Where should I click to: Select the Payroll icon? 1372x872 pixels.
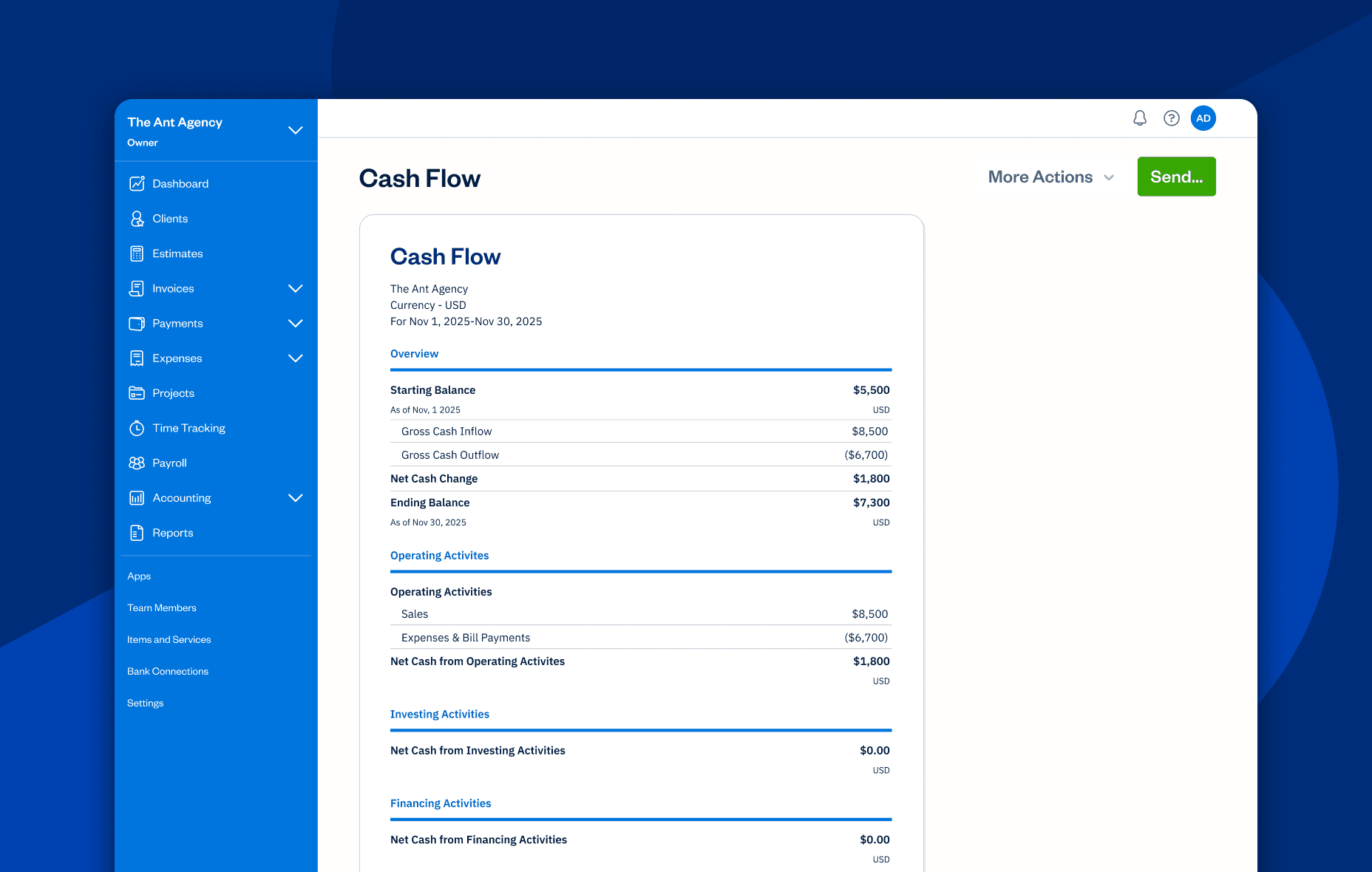(x=137, y=463)
